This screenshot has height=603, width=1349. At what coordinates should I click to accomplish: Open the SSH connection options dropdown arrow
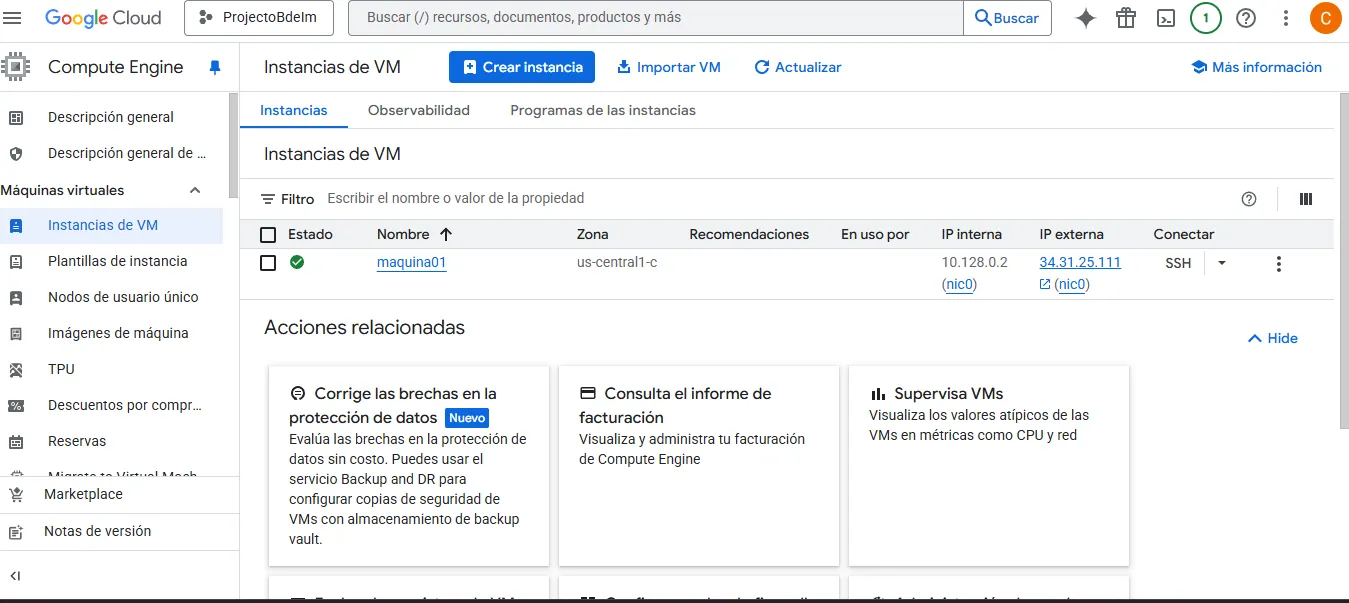(1222, 263)
